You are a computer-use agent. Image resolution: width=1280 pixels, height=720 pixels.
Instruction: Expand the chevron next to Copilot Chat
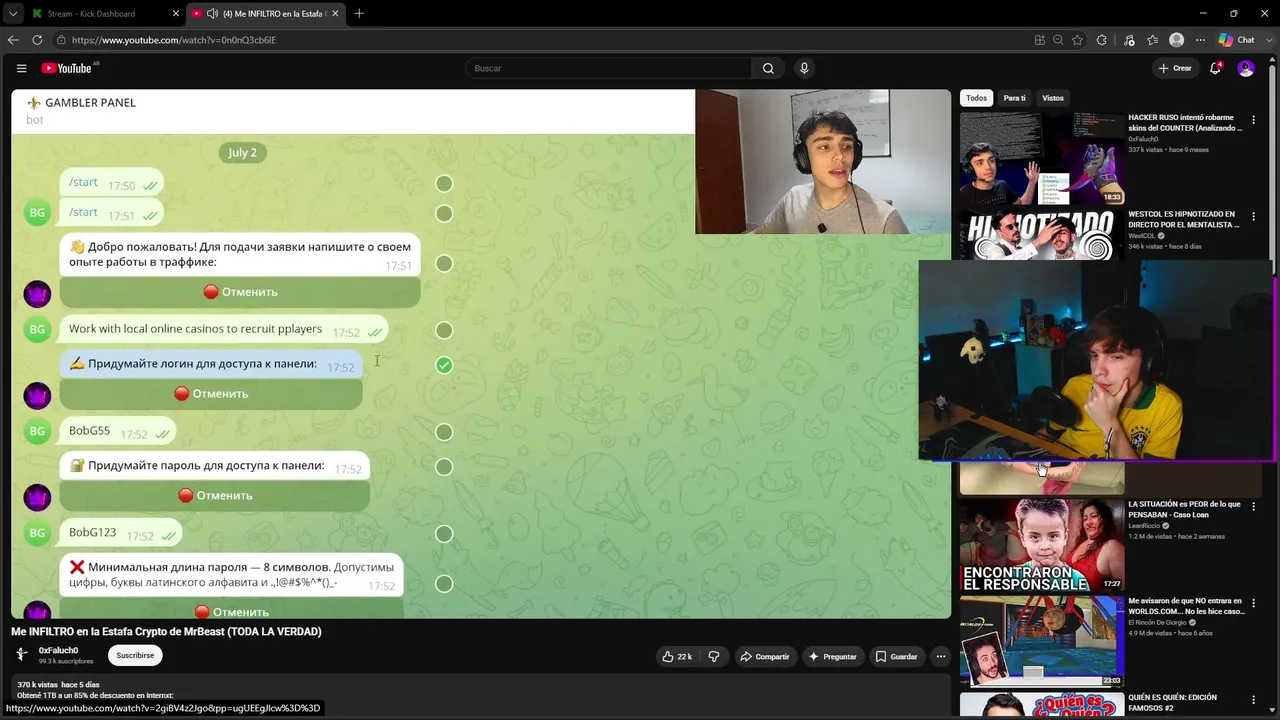point(1267,40)
